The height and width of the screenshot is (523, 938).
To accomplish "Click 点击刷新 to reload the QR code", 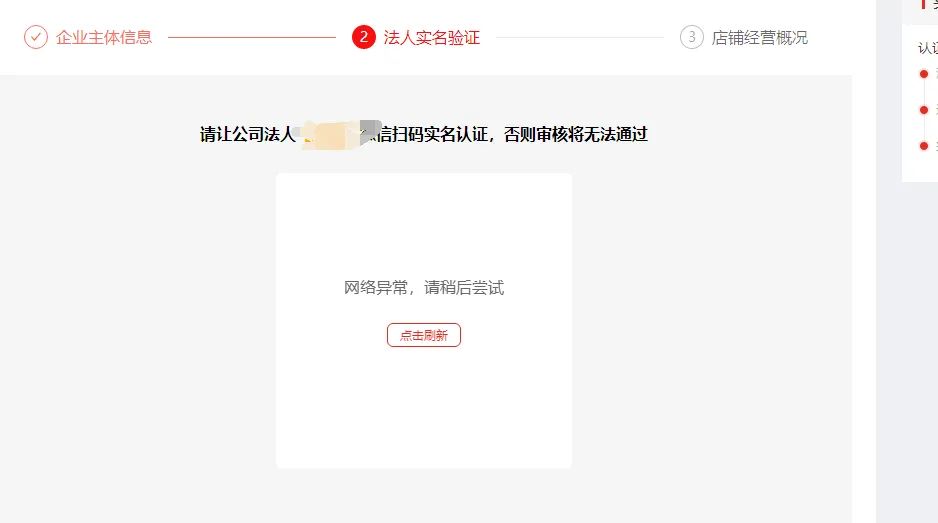I will point(424,335).
